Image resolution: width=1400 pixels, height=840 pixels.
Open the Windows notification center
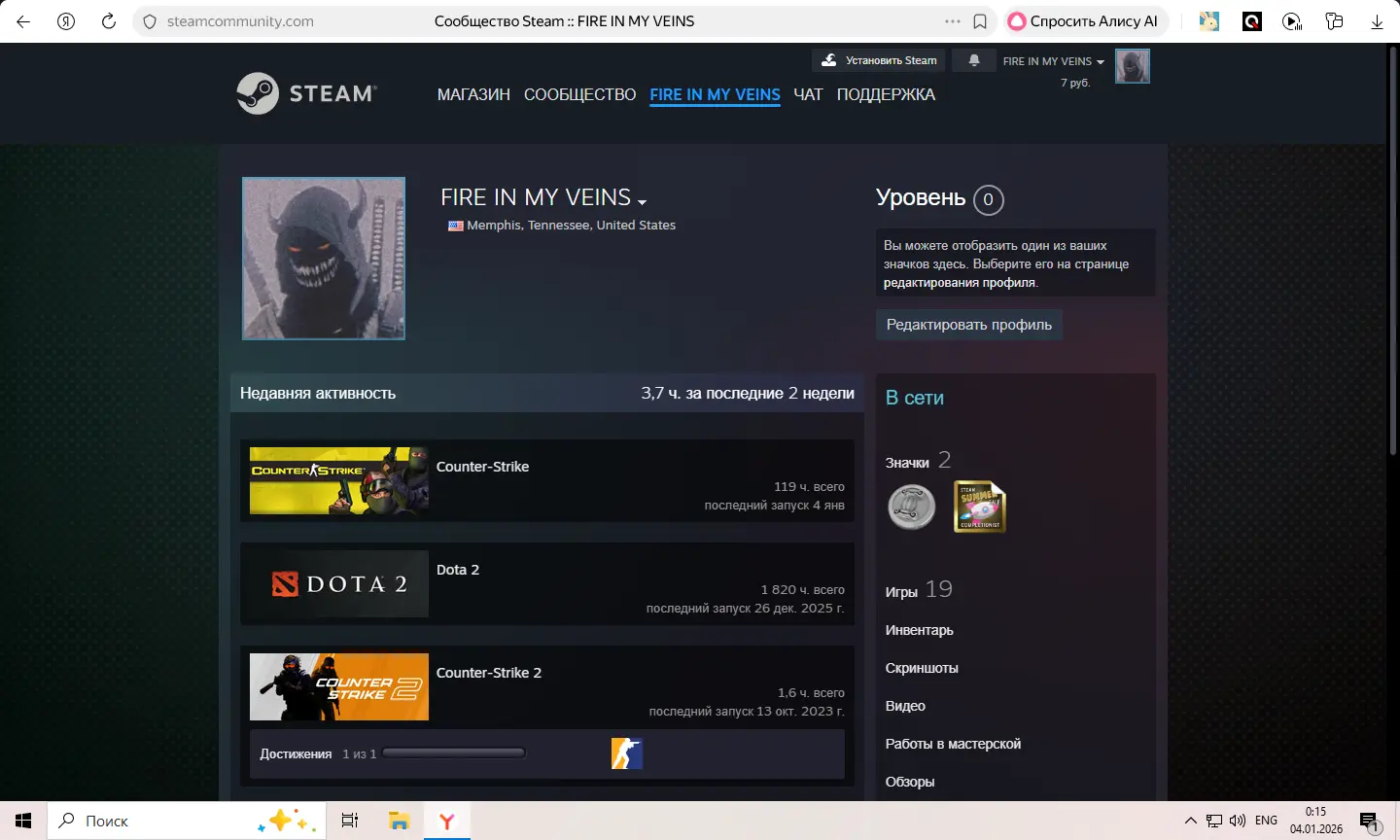1370,822
